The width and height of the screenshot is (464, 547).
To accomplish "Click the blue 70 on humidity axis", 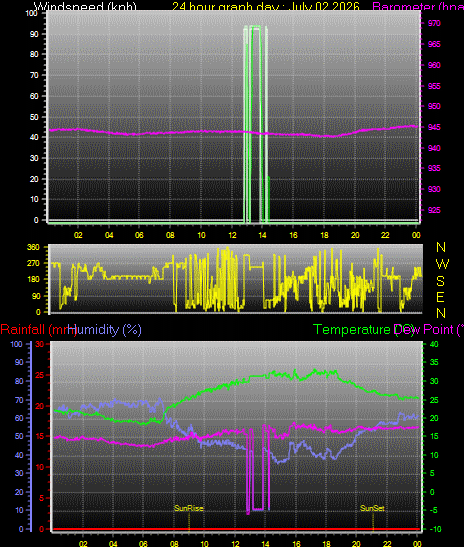I will [x=19, y=400].
